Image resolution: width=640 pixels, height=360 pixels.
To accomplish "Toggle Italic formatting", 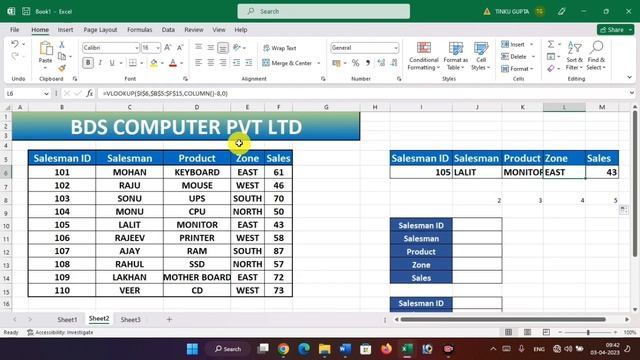I will pyautogui.click(x=100, y=63).
